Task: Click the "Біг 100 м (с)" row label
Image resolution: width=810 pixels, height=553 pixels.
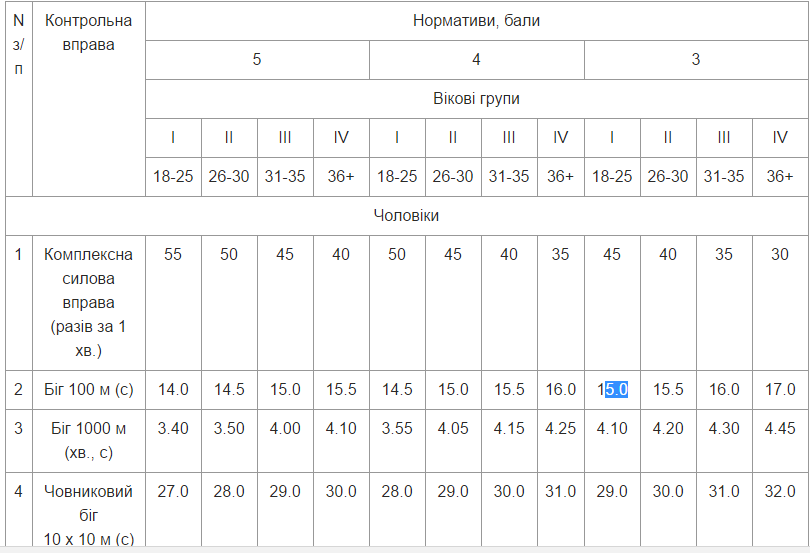Action: 88,389
